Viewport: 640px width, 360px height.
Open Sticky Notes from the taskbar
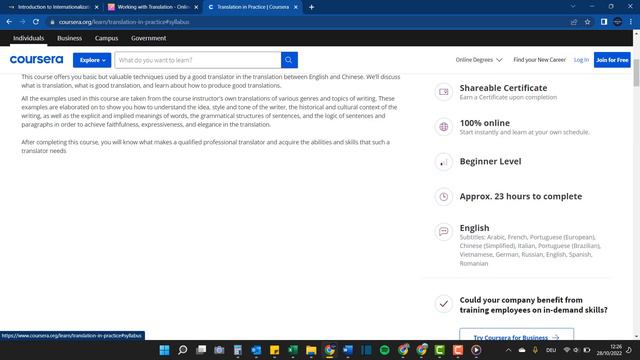click(274, 350)
